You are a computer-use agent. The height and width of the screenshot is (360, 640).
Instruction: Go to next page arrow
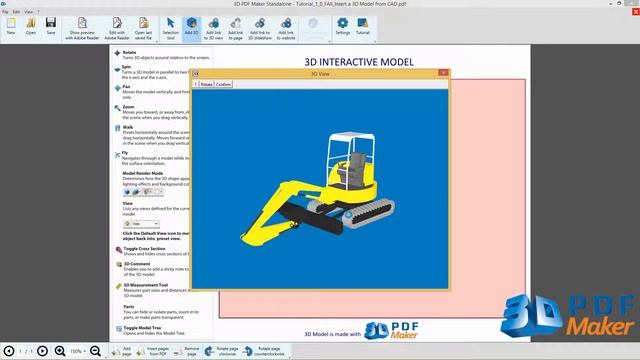(x=42, y=351)
